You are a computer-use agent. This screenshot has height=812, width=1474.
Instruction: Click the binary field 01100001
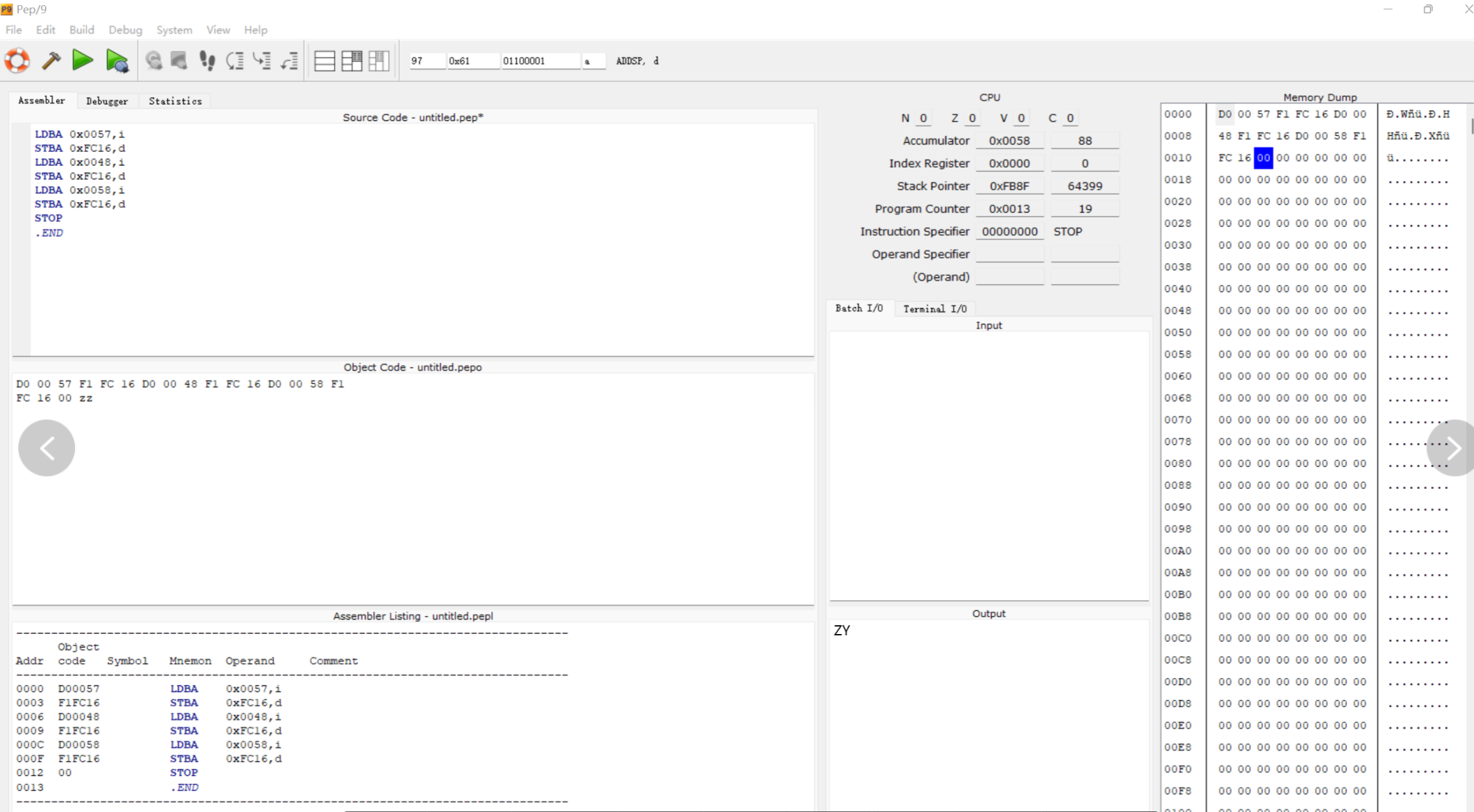[540, 61]
